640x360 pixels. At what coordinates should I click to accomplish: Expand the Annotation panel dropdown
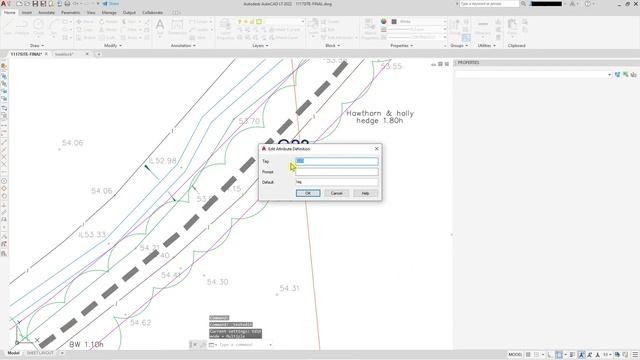coord(183,46)
